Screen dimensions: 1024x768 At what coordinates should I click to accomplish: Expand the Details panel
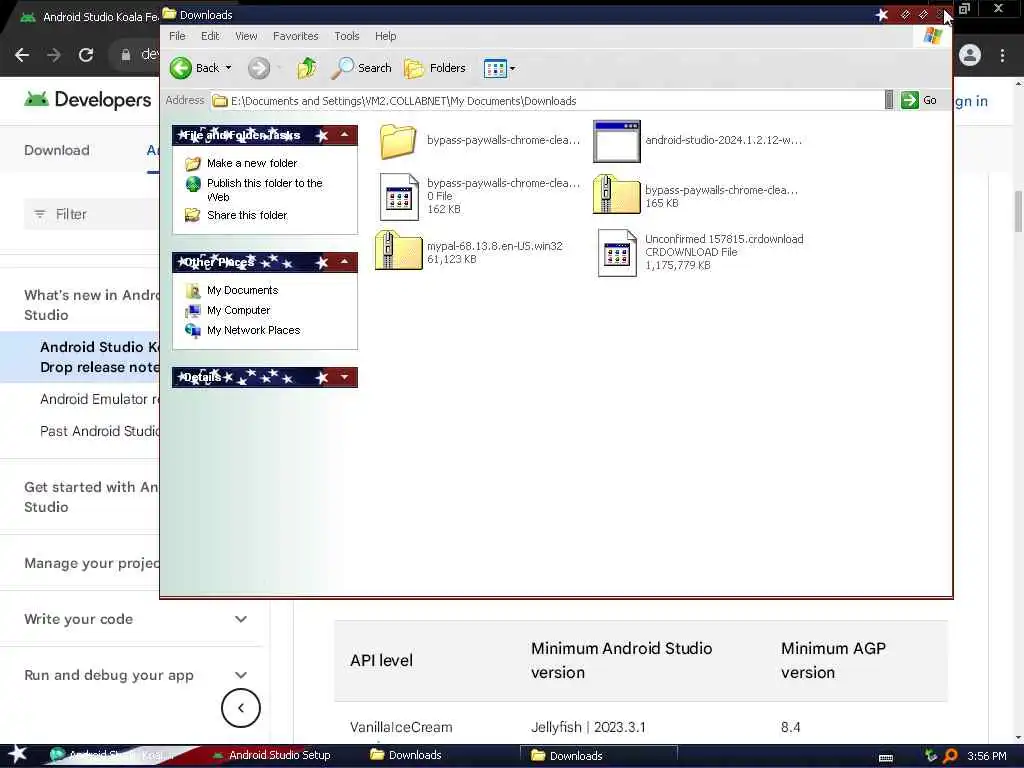coord(344,377)
